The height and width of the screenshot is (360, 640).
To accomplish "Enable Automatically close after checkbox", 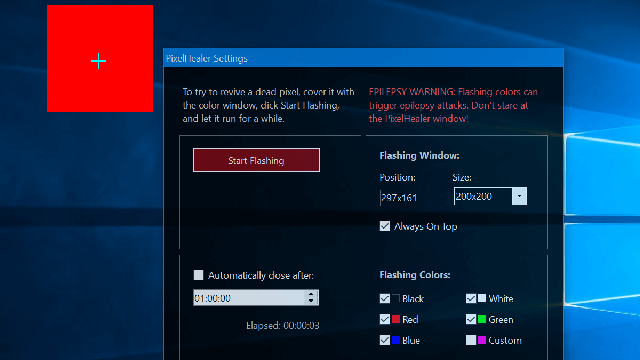I will 198,275.
